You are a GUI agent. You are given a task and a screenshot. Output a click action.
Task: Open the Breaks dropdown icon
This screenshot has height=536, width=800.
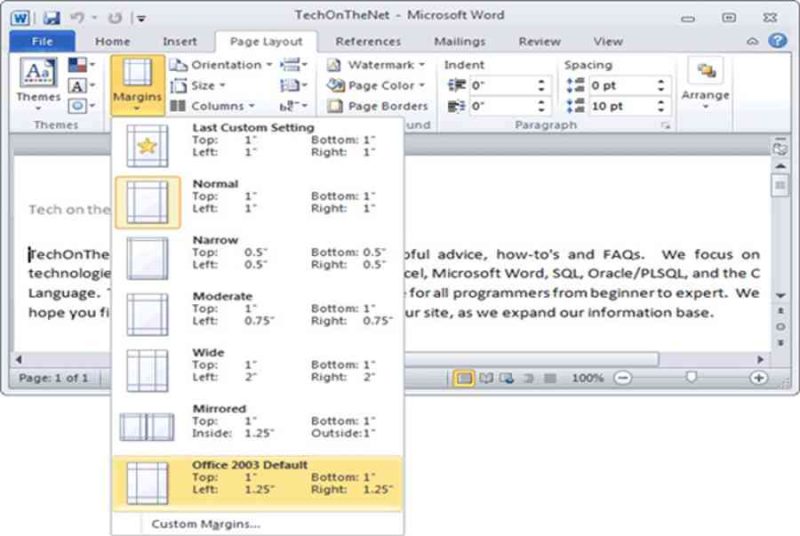click(293, 65)
